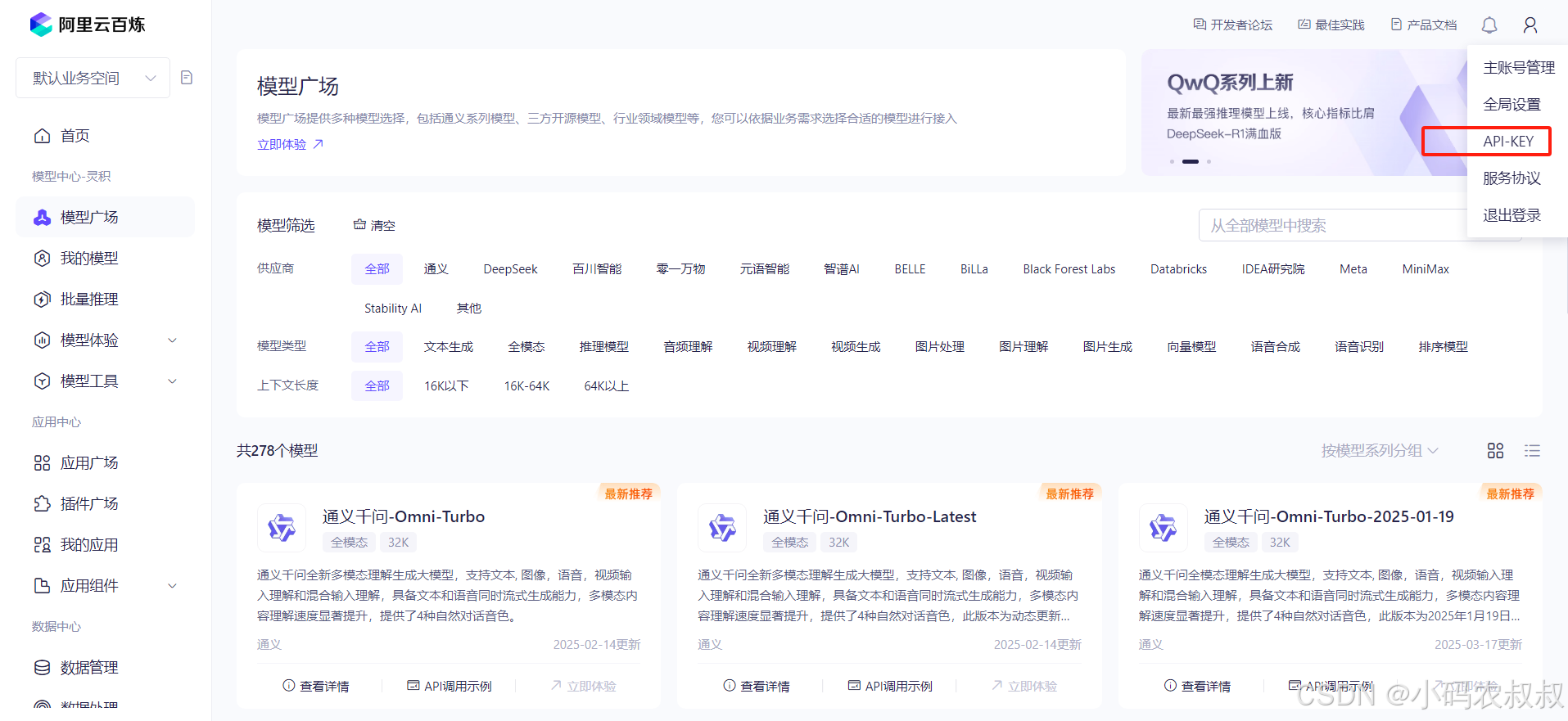
Task: Open 我的应用 in the sidebar
Action: point(105,544)
